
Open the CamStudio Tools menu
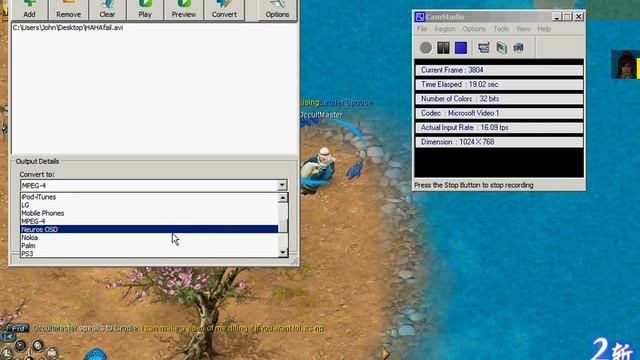(501, 29)
